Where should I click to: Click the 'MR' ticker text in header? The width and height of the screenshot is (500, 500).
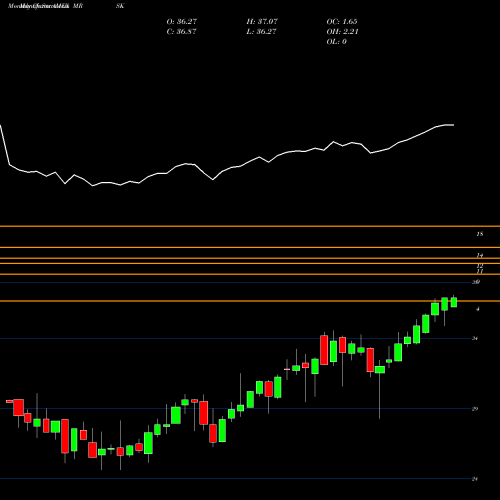pos(77,6)
